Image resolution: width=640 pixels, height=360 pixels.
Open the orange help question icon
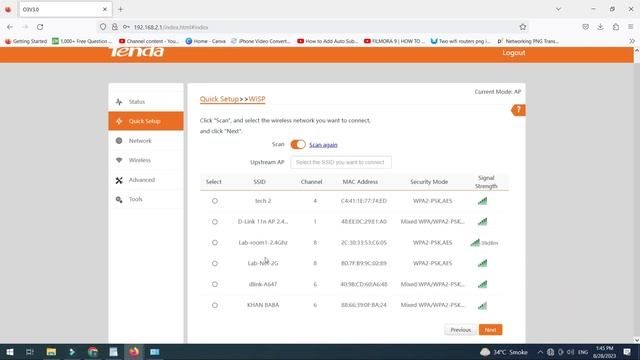(x=518, y=110)
